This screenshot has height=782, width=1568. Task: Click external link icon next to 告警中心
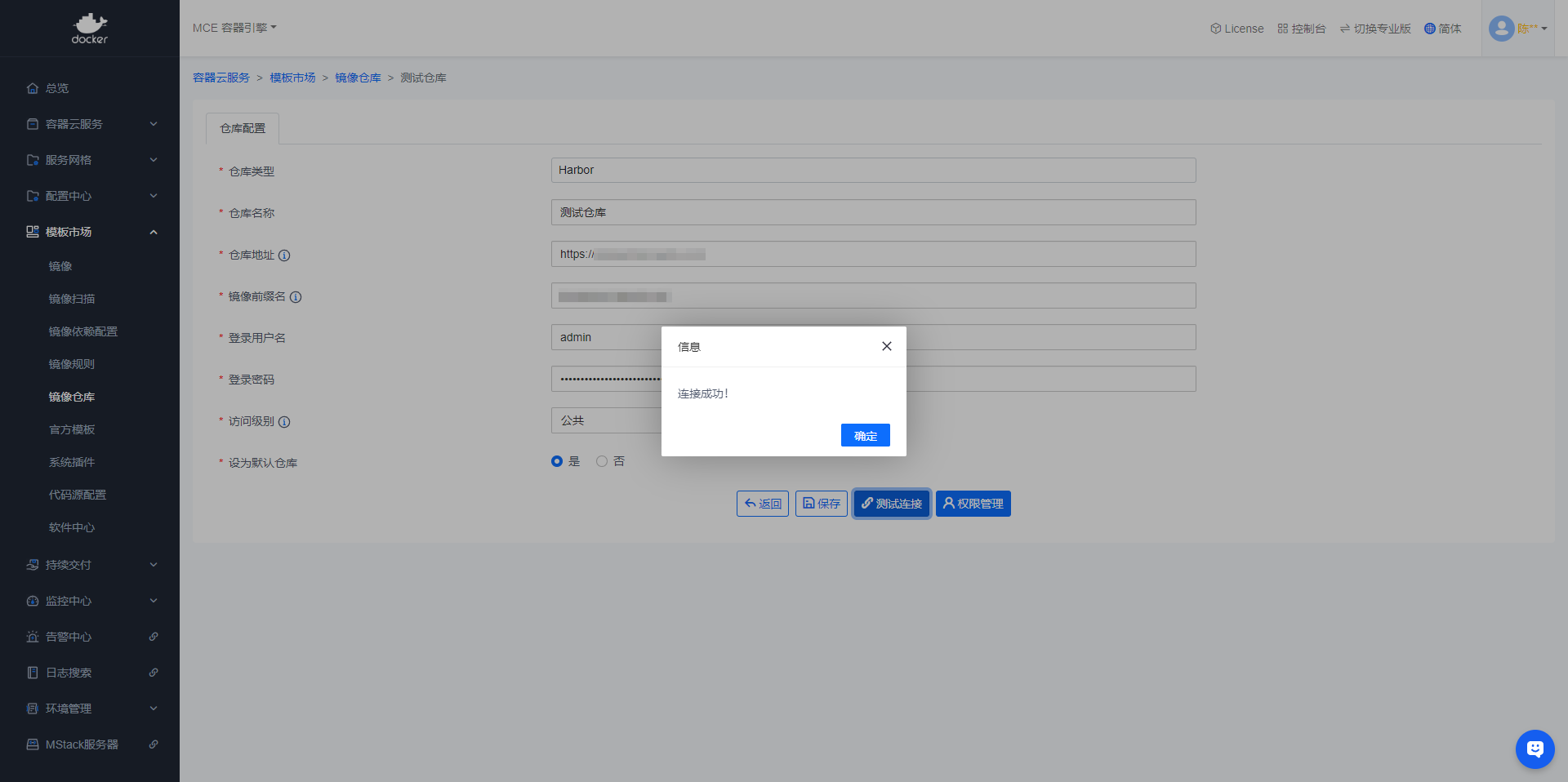tap(154, 637)
